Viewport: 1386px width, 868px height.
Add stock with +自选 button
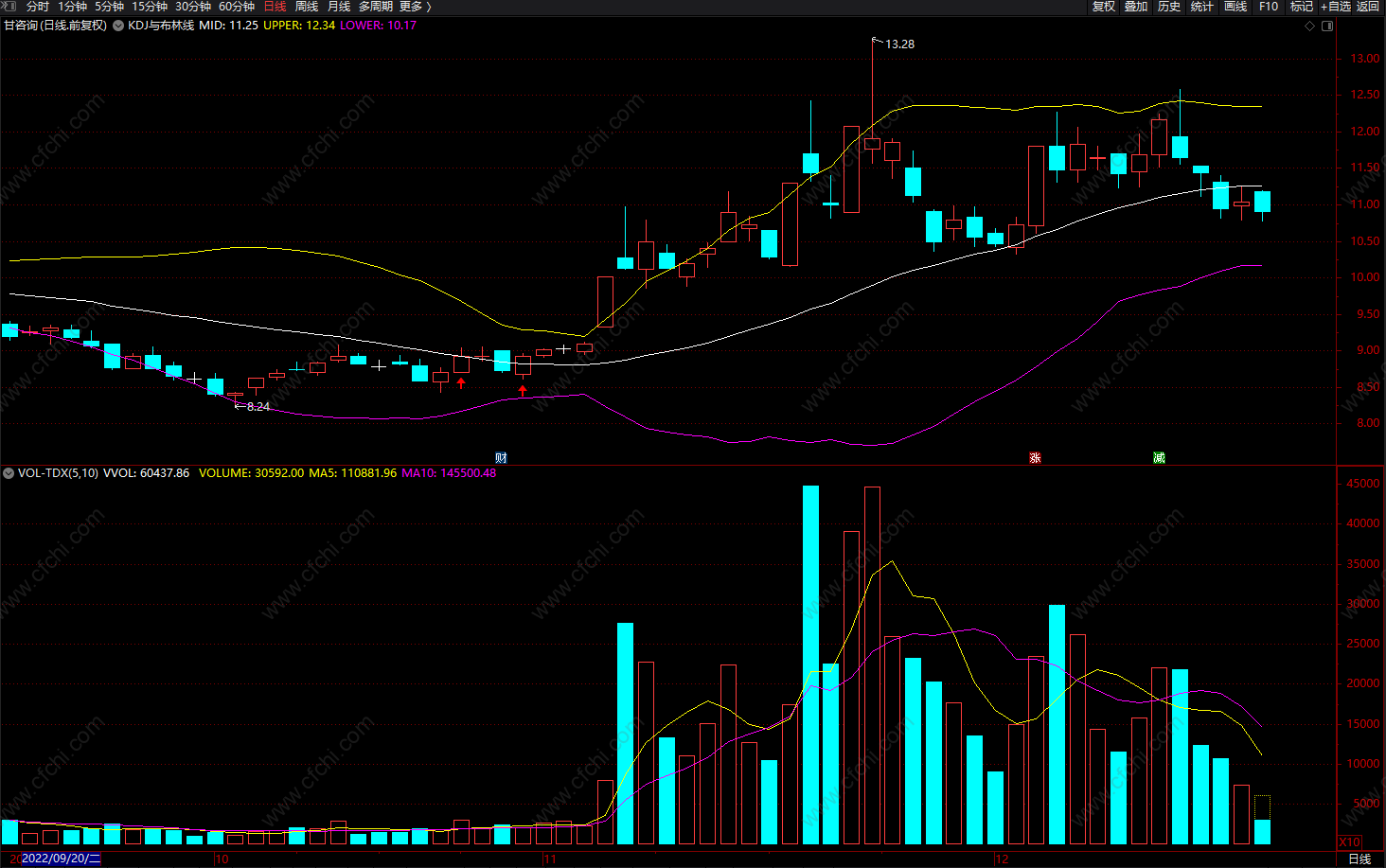(1336, 7)
